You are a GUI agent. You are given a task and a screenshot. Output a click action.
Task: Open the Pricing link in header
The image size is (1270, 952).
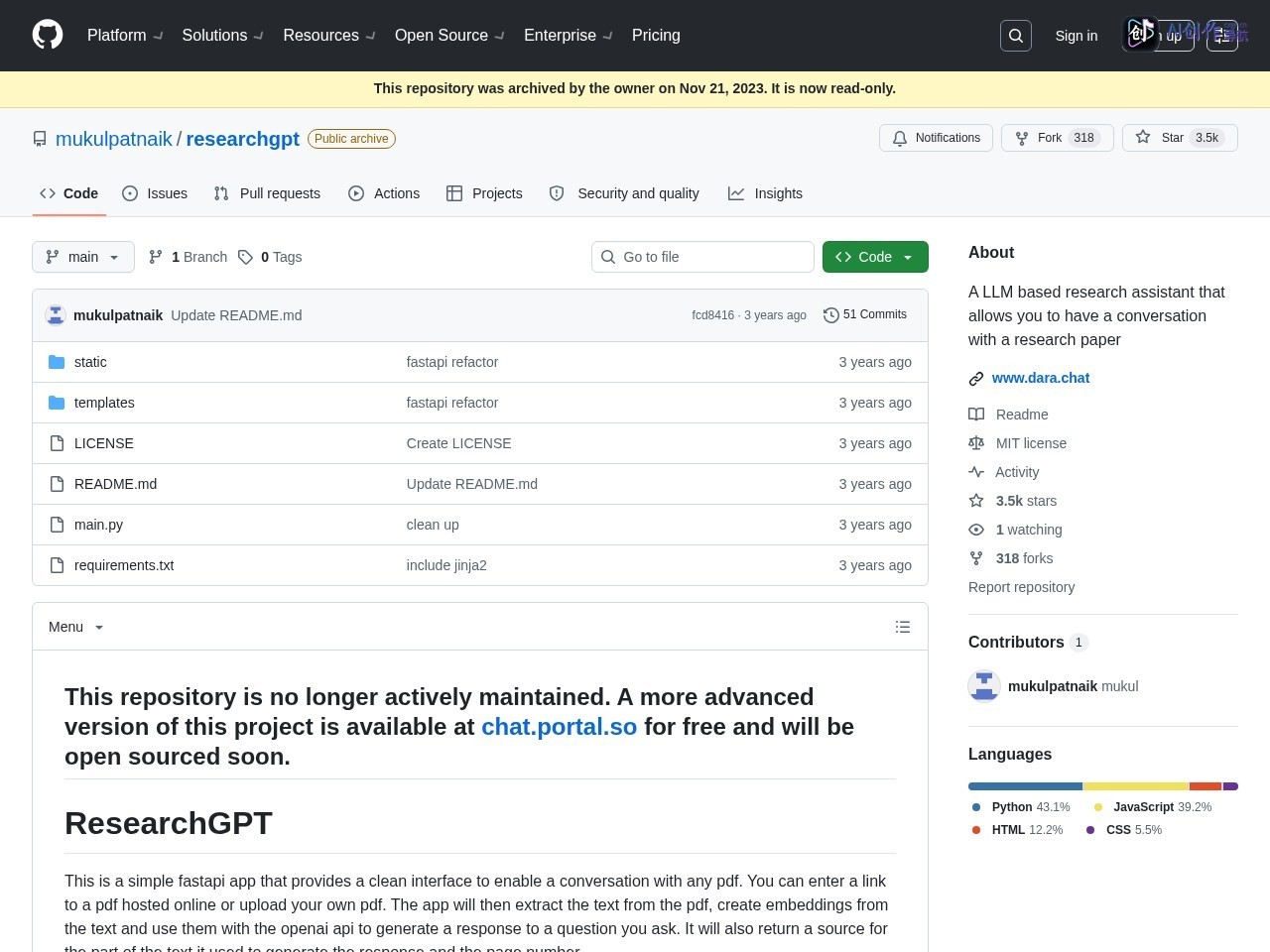coord(656,36)
